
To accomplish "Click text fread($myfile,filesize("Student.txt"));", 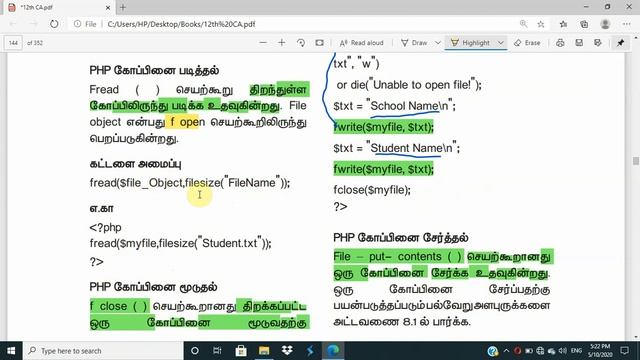I will click(x=180, y=243).
